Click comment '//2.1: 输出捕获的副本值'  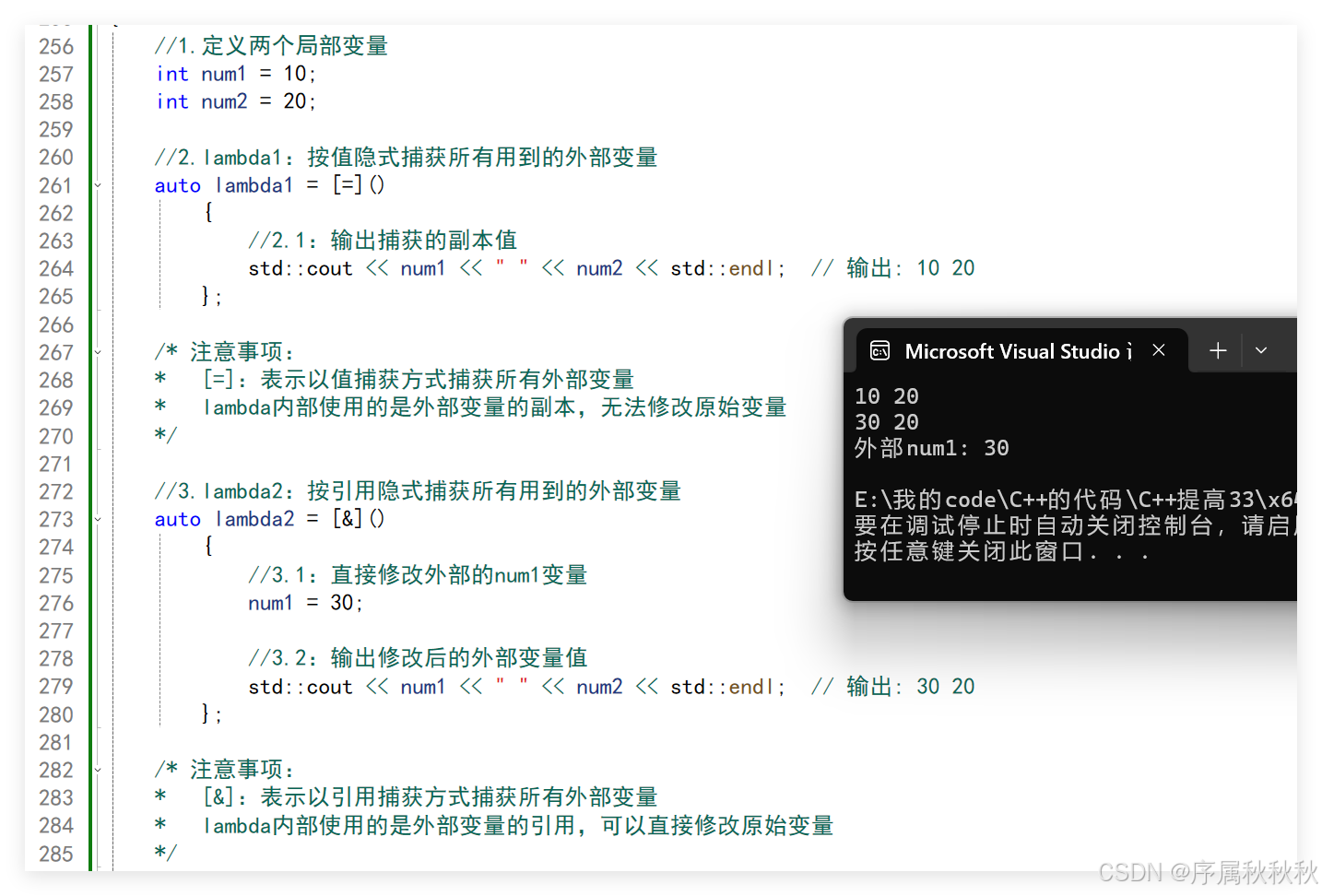pyautogui.click(x=383, y=241)
